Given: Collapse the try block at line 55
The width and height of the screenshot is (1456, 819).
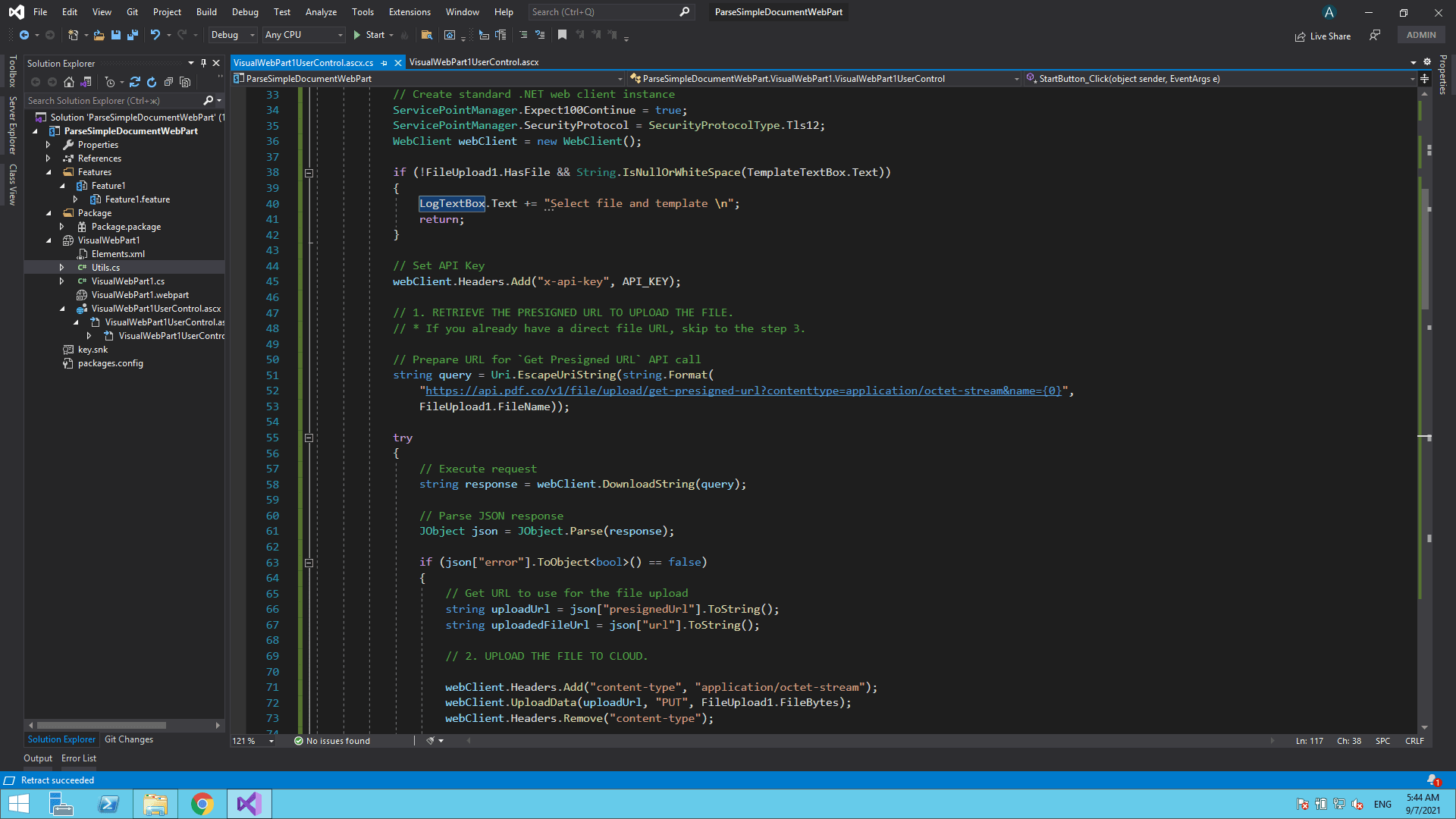Looking at the screenshot, I should coord(309,438).
